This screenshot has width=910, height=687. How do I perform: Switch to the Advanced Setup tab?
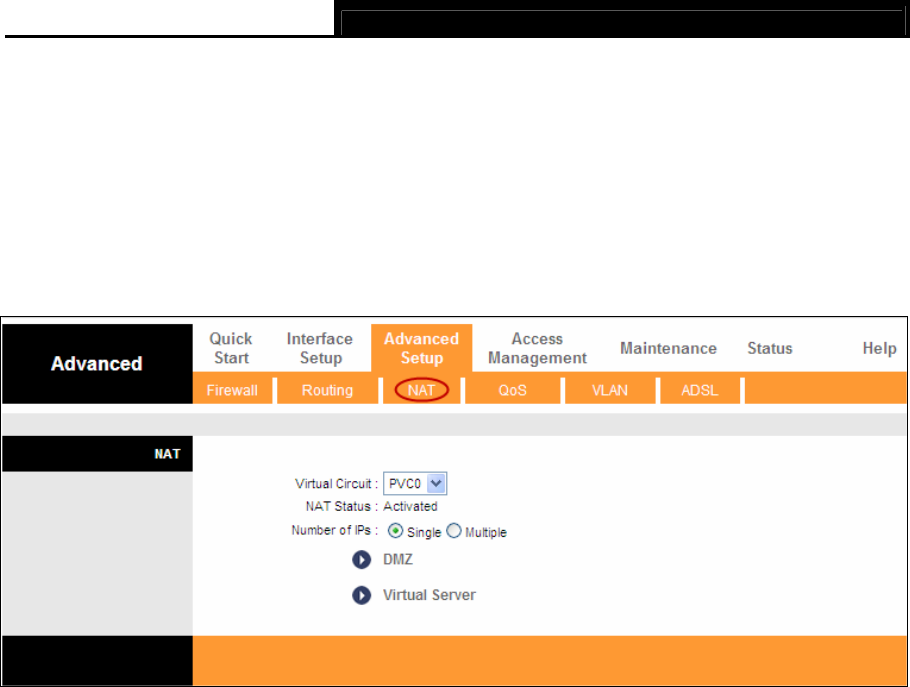pyautogui.click(x=421, y=348)
